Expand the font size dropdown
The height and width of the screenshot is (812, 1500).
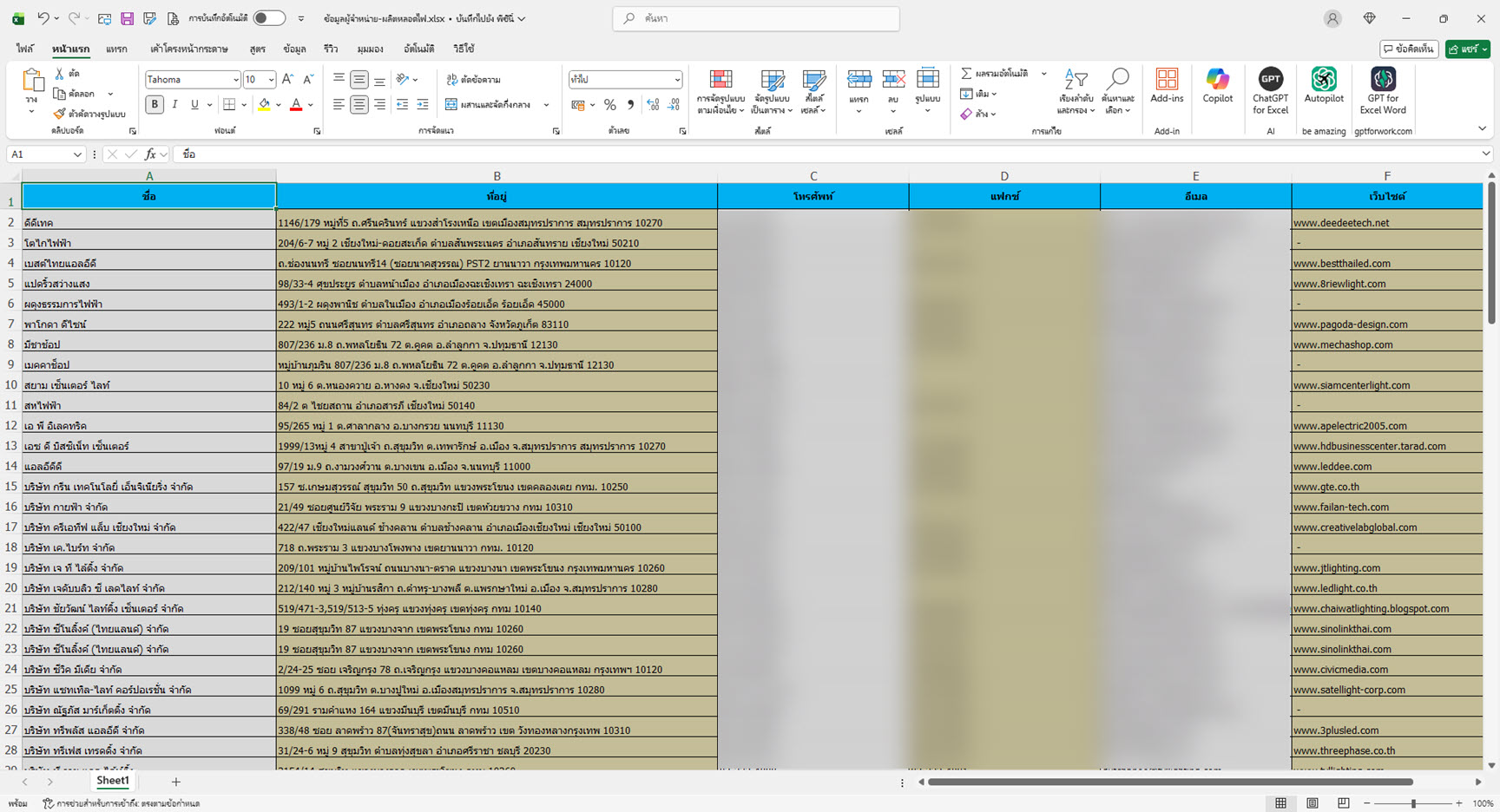click(x=271, y=80)
